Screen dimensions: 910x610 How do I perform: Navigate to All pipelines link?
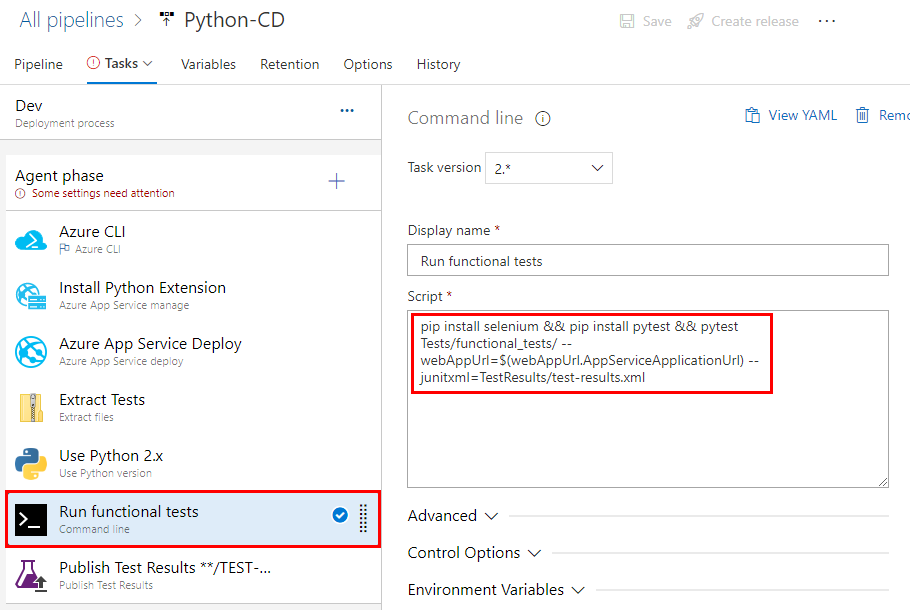[71, 20]
